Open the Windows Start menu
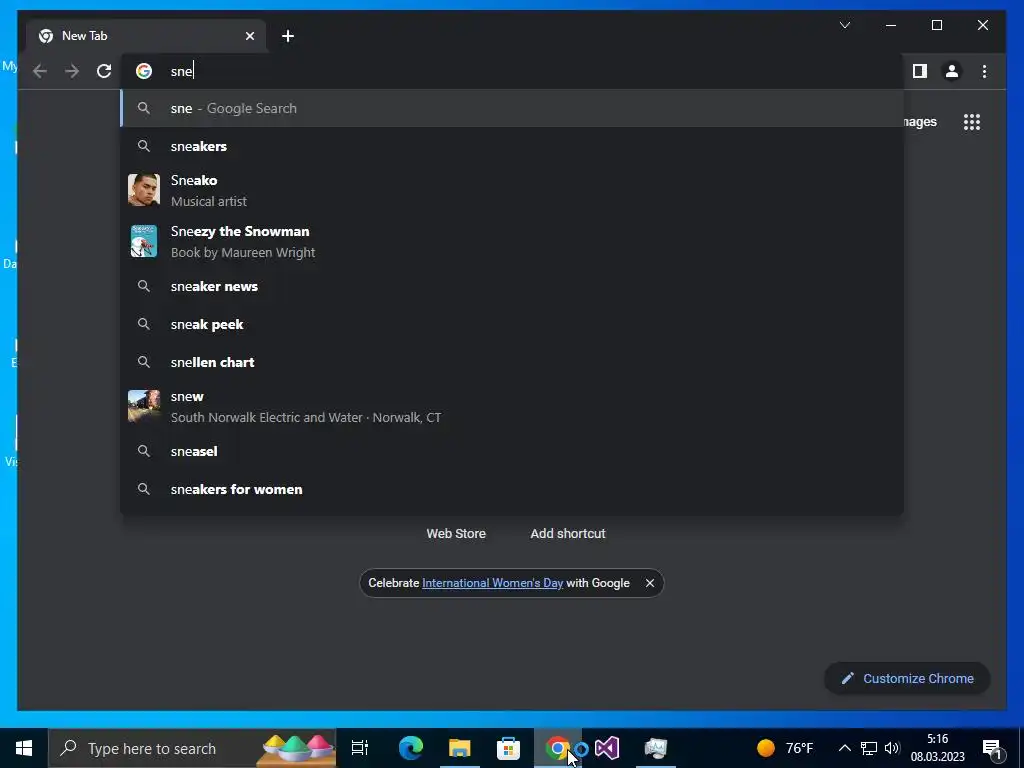This screenshot has width=1024, height=768. tap(24, 748)
